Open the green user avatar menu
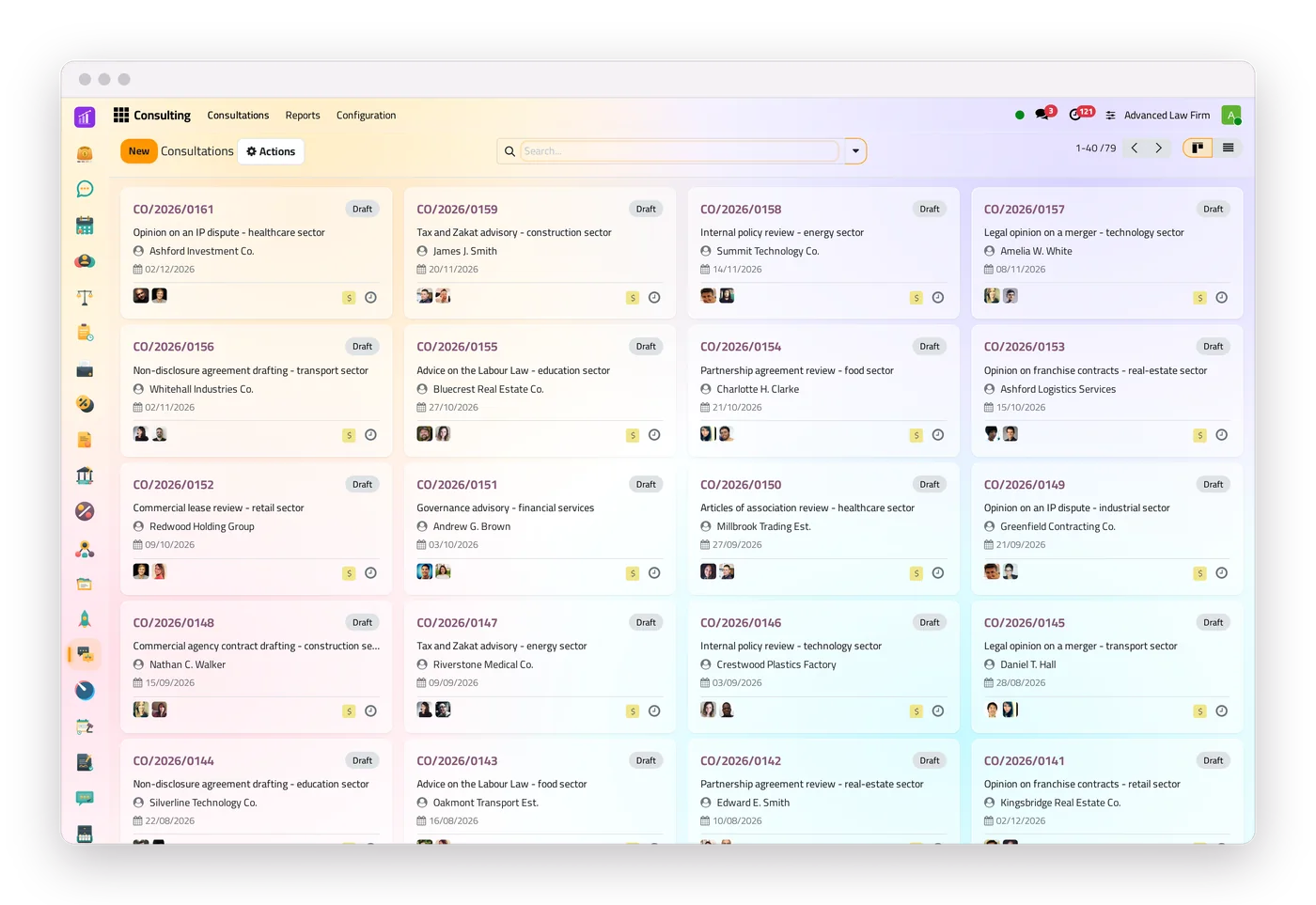The height and width of the screenshot is (905, 1316). (x=1231, y=115)
